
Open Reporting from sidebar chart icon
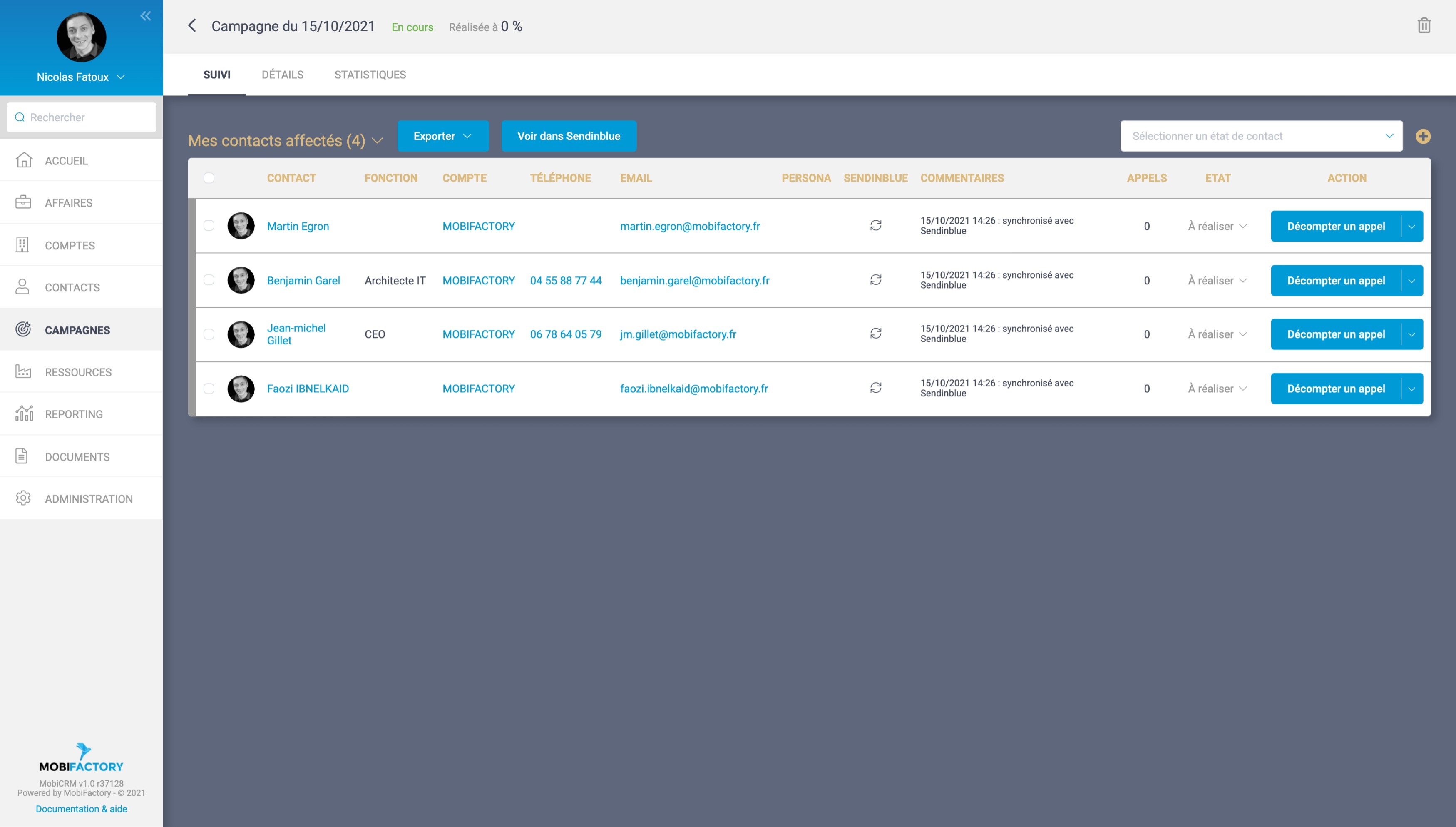(x=23, y=413)
